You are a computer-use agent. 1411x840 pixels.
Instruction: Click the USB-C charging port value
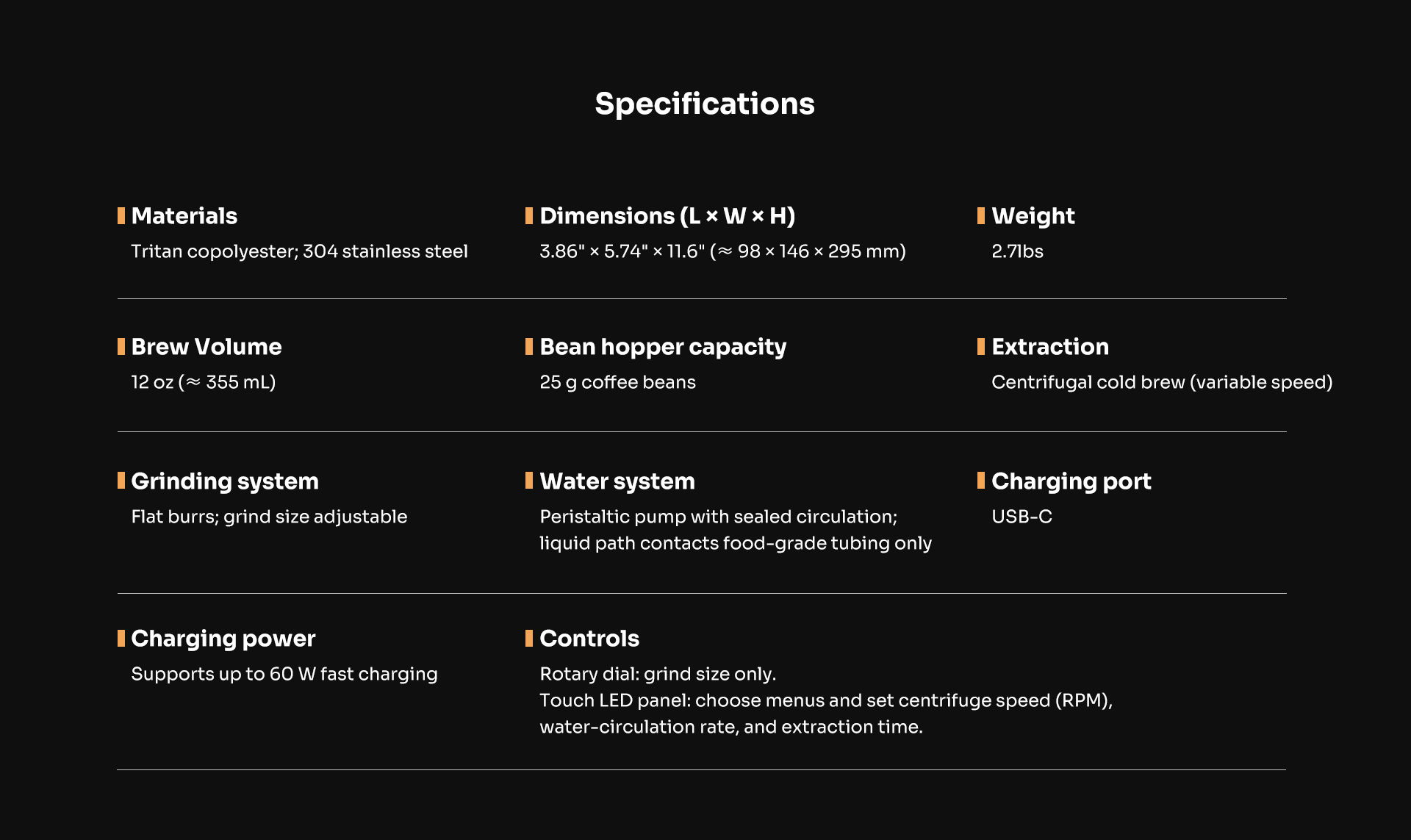[x=1022, y=517]
